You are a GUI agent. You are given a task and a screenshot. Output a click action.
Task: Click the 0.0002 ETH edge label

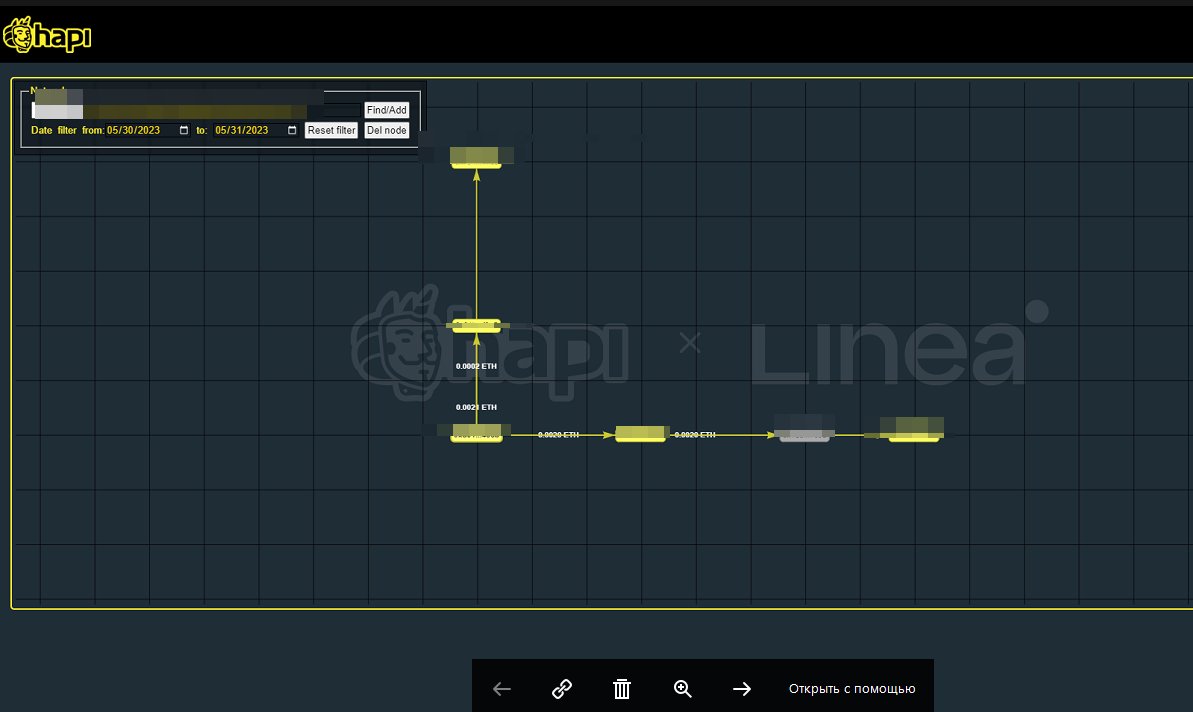[476, 367]
